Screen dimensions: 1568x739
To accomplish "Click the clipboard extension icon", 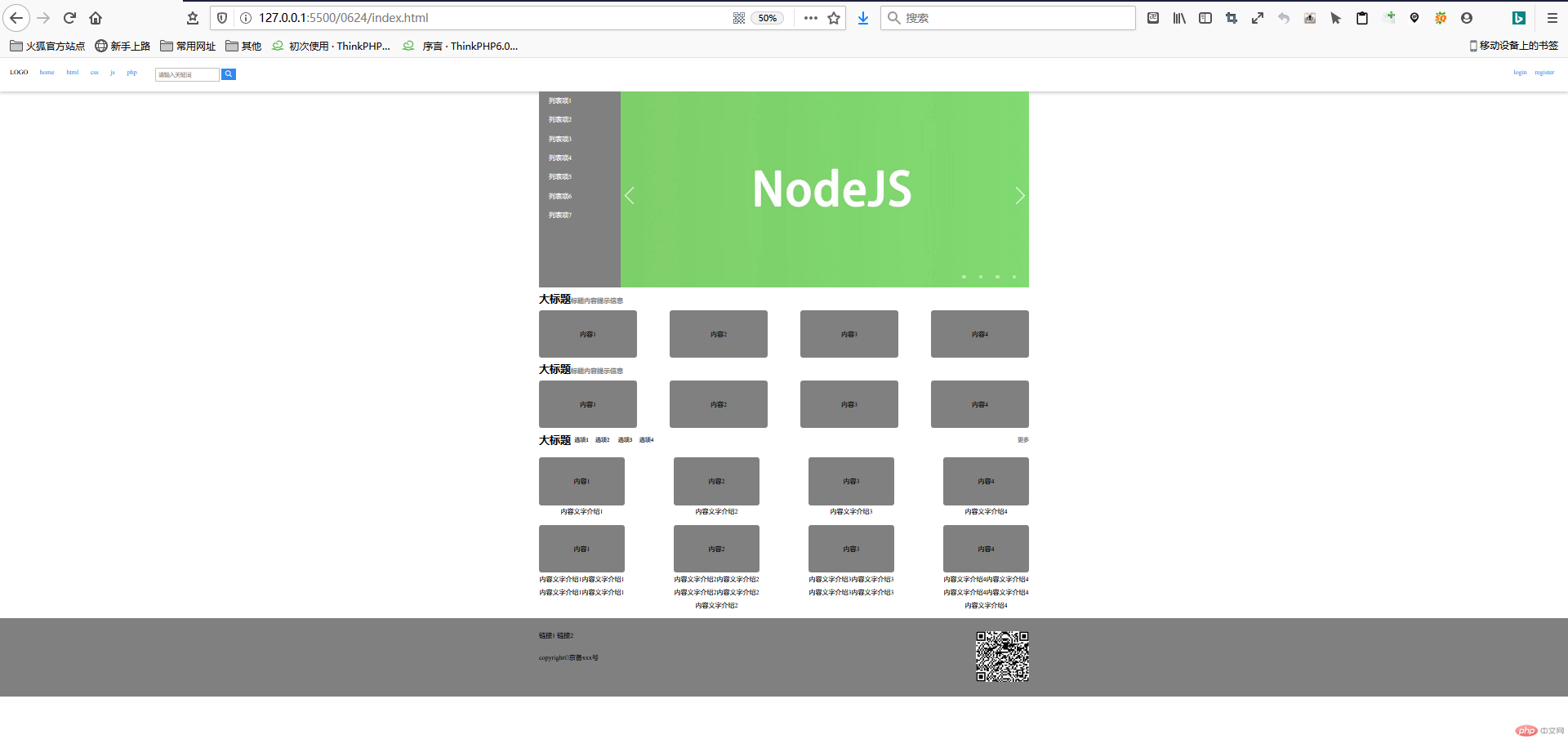I will click(1362, 18).
